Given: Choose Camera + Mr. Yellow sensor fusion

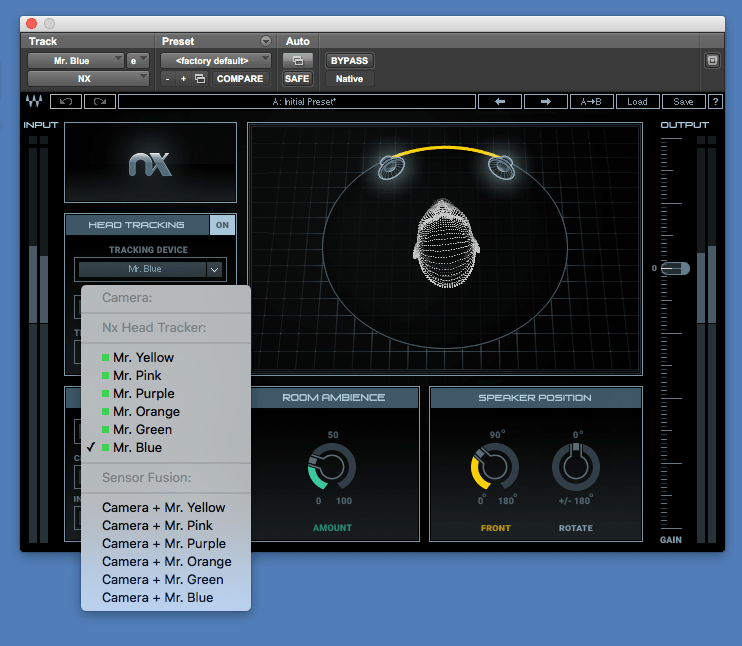Looking at the screenshot, I should tap(166, 507).
